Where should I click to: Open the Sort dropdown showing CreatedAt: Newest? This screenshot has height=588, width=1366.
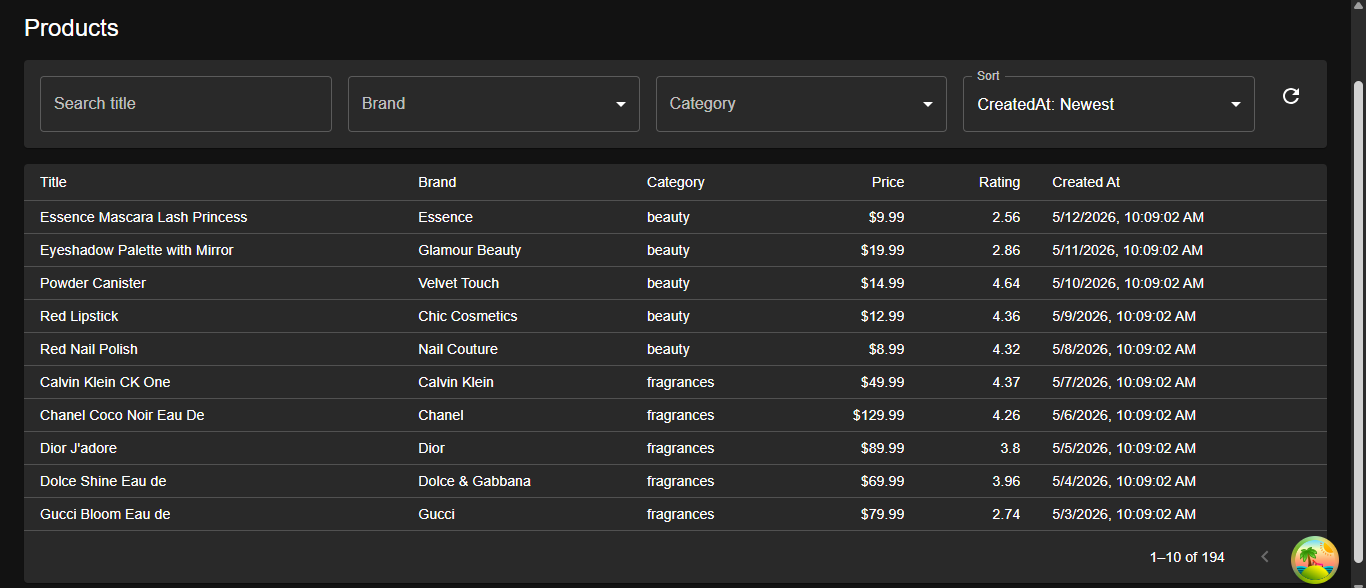pos(1108,104)
